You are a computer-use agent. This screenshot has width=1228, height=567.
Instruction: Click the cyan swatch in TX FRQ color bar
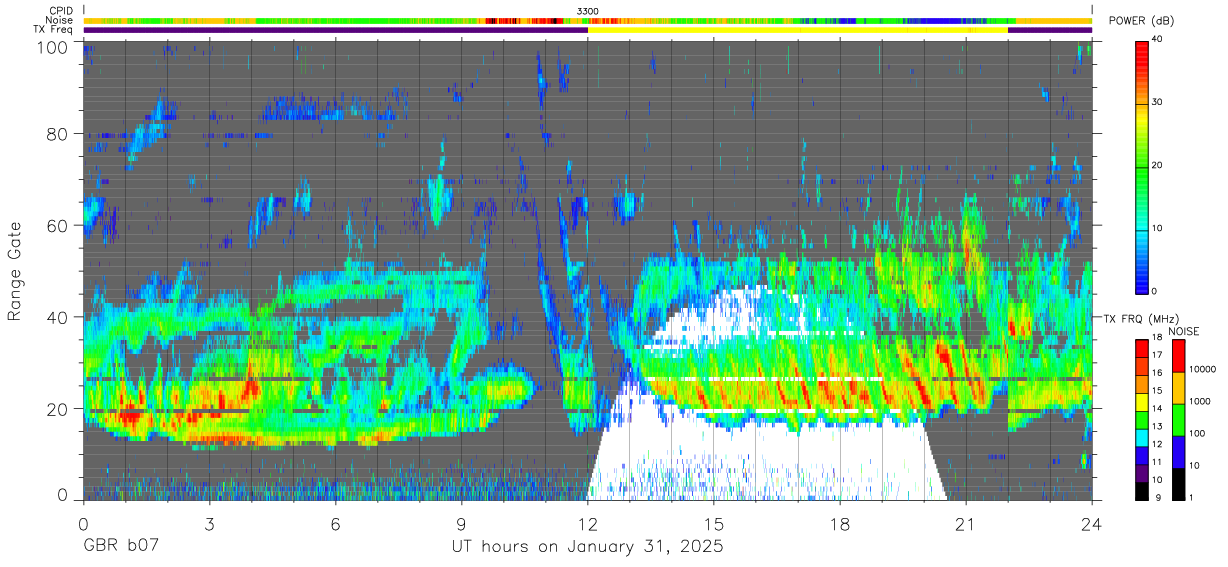click(1140, 438)
